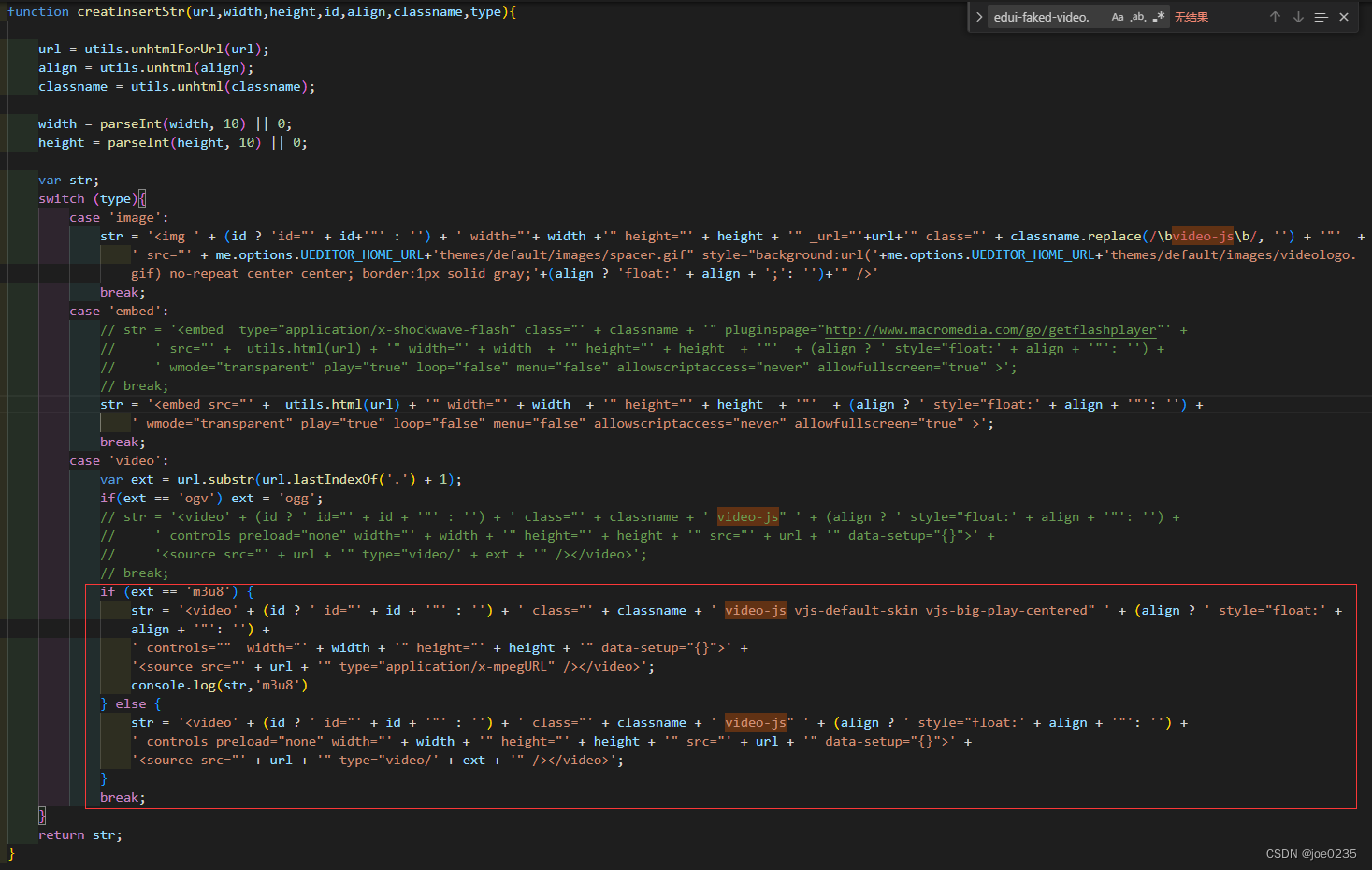Viewport: 1372px width, 870px height.
Task: Click the case 'embed': label
Action: [119, 311]
